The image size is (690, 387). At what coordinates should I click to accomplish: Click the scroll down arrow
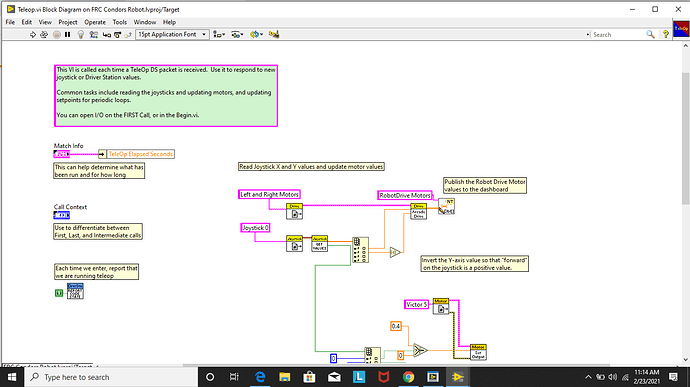(x=686, y=360)
